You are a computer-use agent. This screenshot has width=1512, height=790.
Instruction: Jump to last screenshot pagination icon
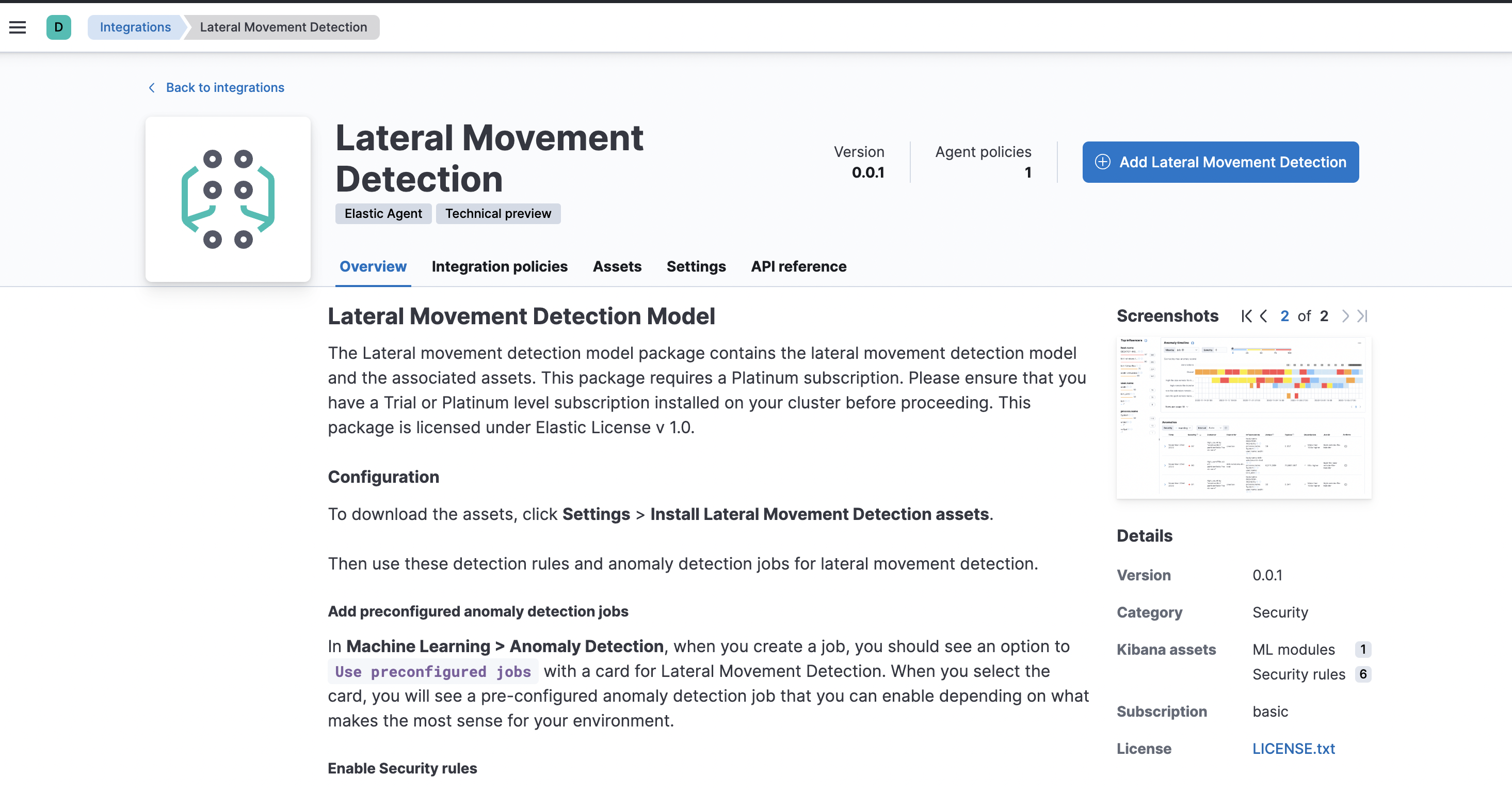[x=1363, y=317]
